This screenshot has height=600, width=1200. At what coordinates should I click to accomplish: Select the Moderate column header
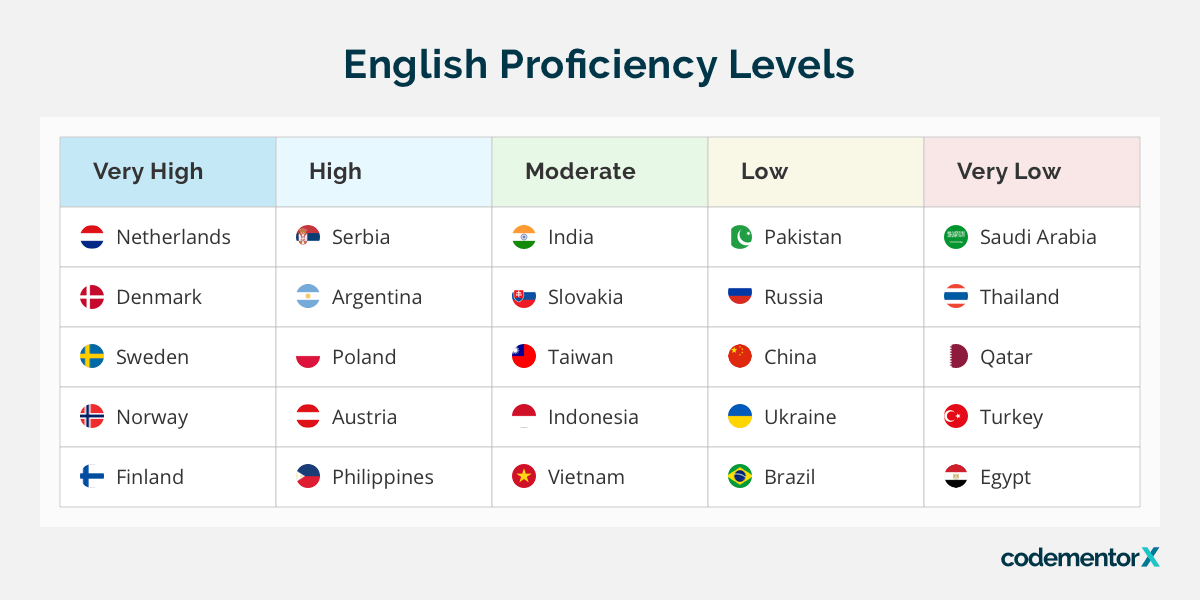580,171
